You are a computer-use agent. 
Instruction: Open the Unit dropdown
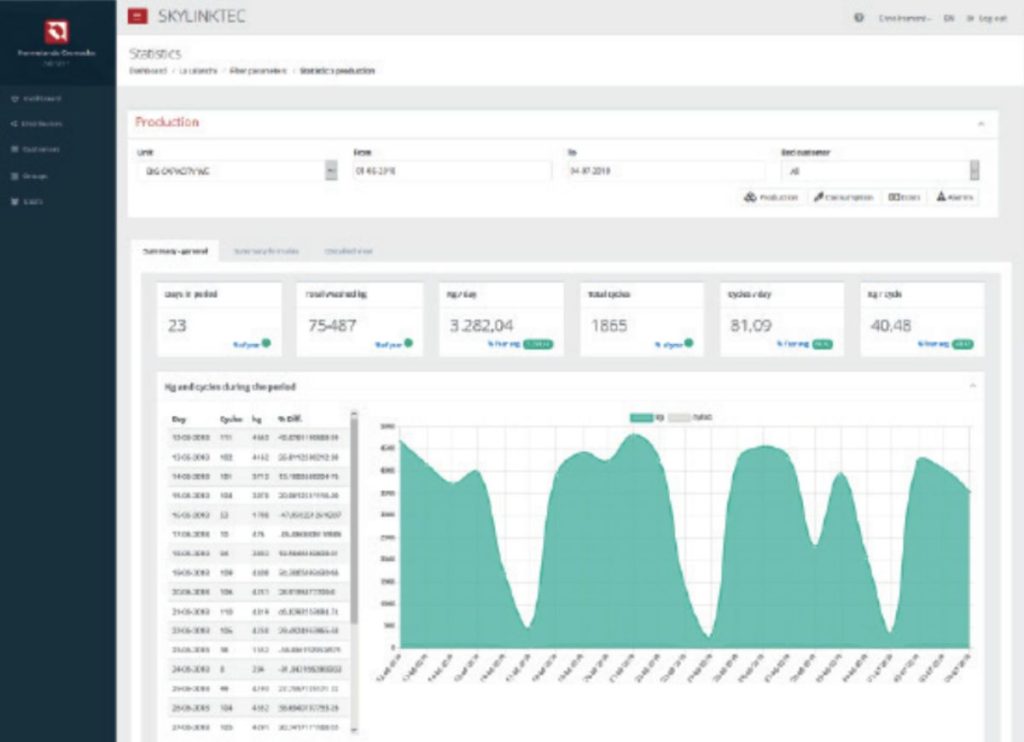[237, 171]
